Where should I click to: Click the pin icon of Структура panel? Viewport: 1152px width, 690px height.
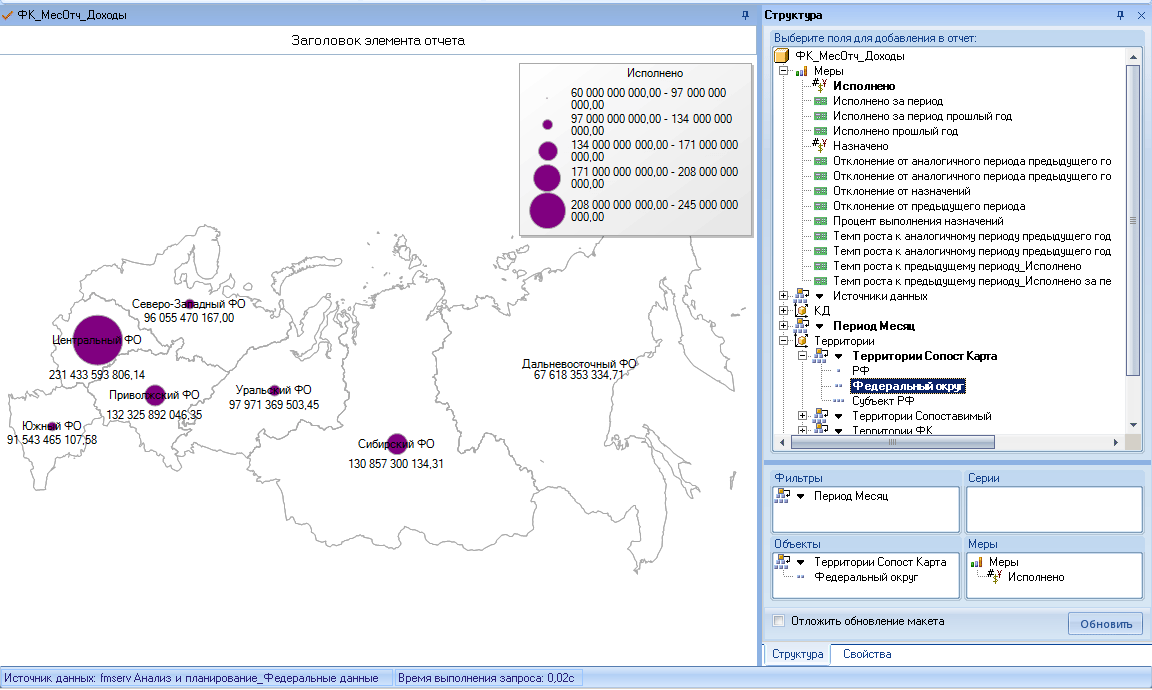point(1120,15)
